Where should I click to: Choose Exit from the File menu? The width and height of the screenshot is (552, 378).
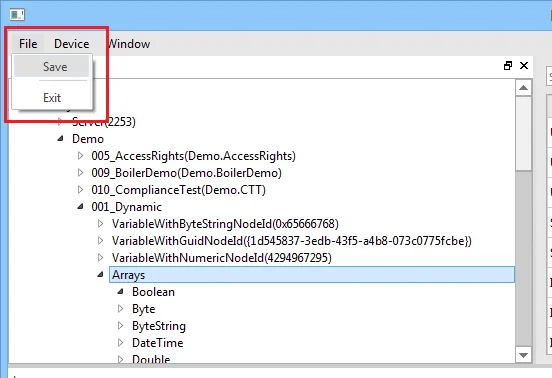pyautogui.click(x=52, y=97)
